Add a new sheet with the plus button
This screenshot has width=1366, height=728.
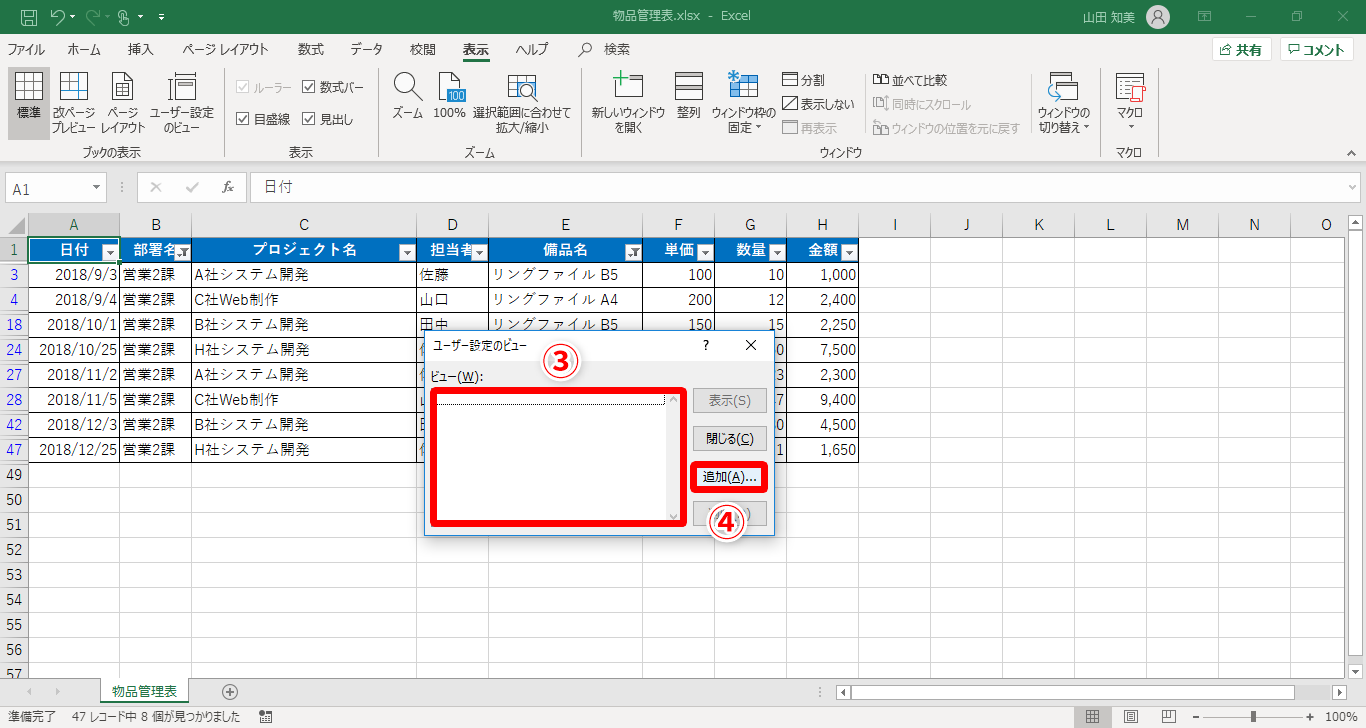pos(230,691)
